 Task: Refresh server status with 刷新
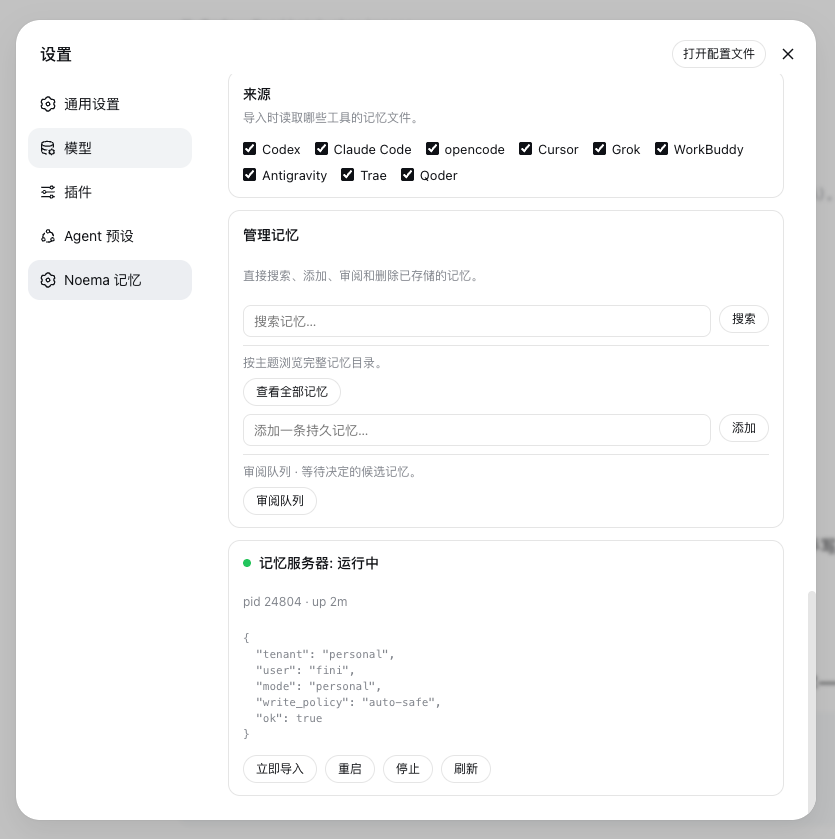(x=465, y=769)
